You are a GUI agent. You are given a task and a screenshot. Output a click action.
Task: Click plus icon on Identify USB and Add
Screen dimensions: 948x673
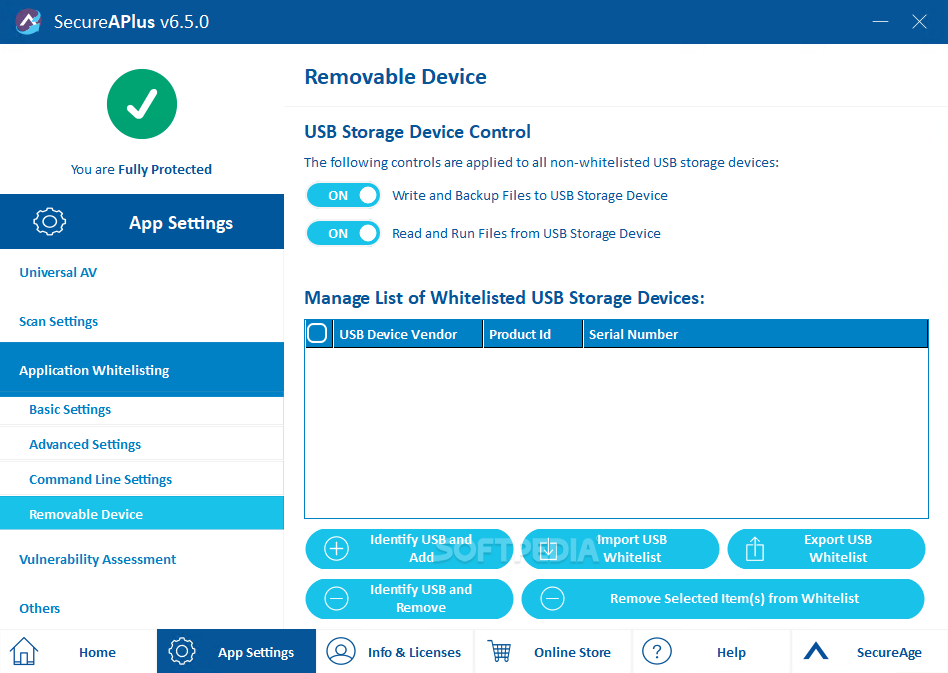tap(336, 548)
